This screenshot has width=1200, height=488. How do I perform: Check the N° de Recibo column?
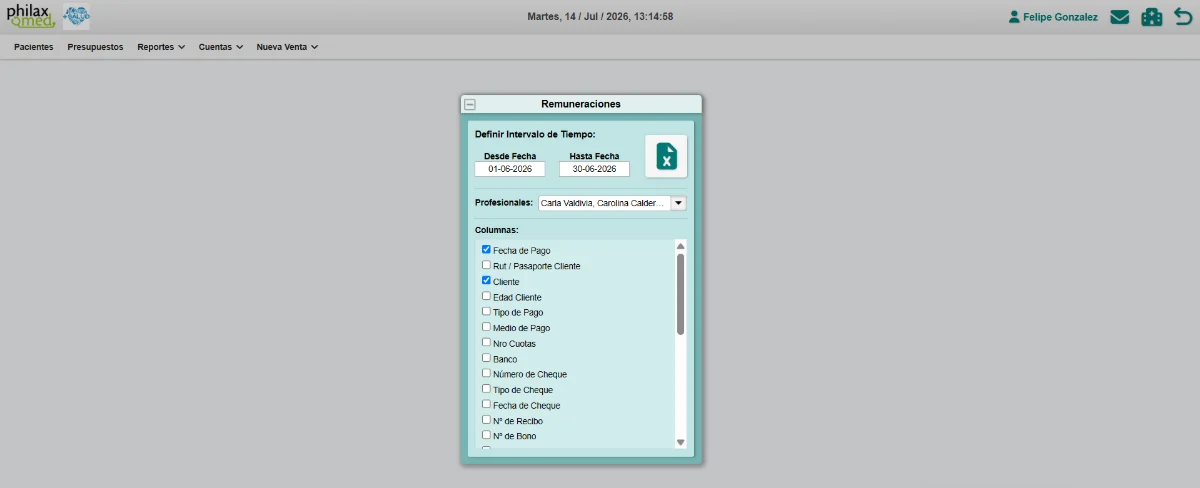point(486,420)
